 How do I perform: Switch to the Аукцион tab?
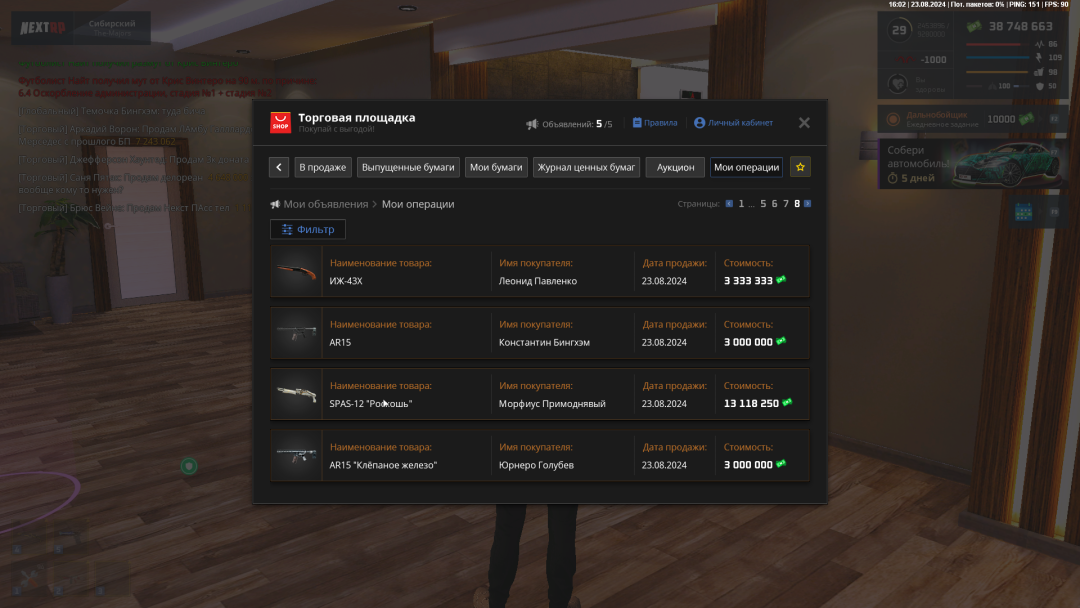(675, 167)
